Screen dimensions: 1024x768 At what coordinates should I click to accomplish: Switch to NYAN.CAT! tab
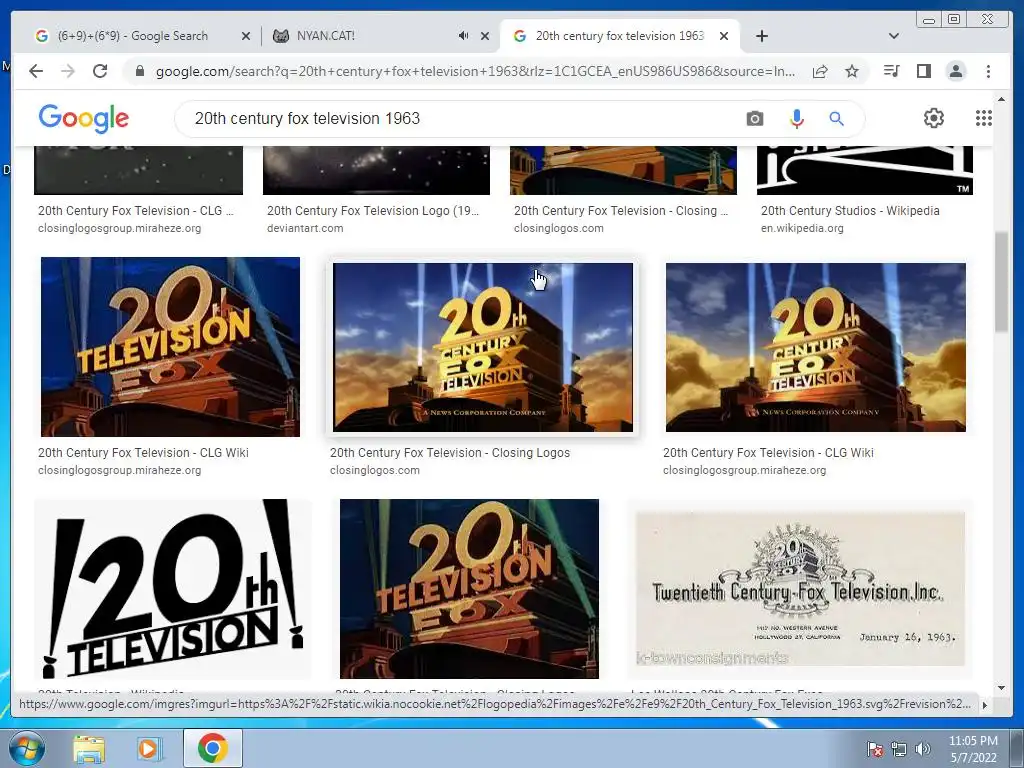click(x=381, y=36)
